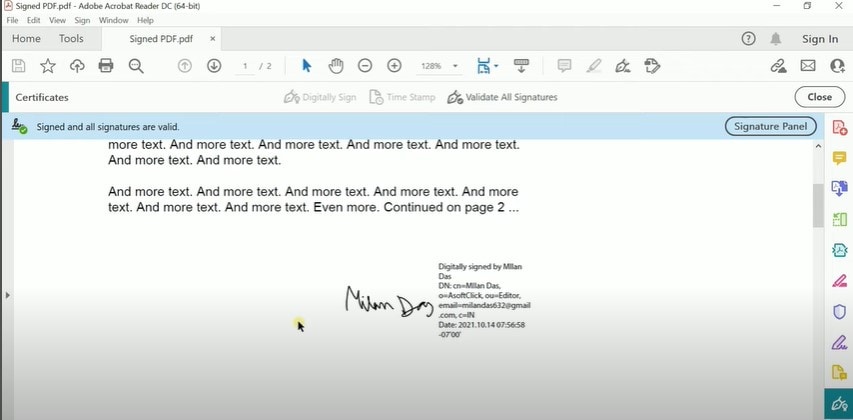
Task: Open the Signature Panel
Action: pyautogui.click(x=770, y=127)
